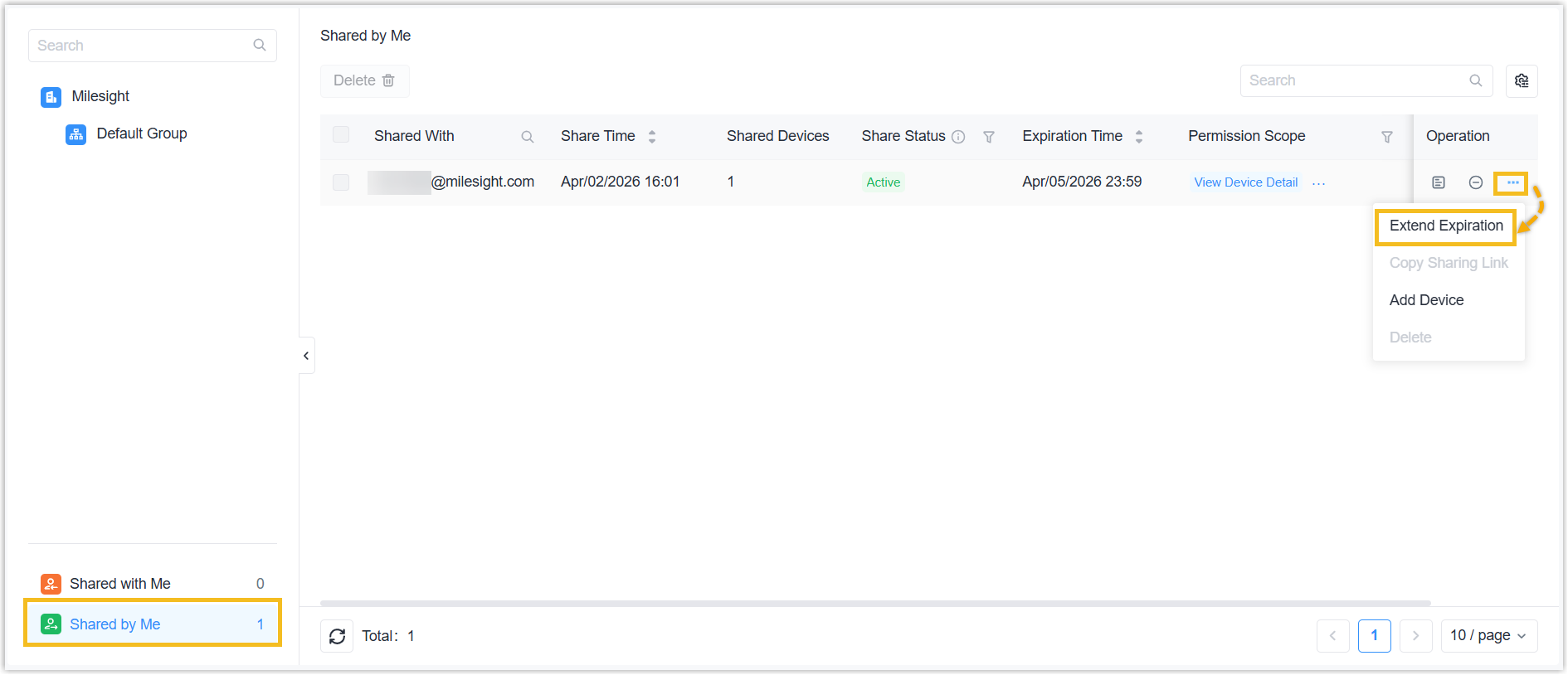Open the View Device Detail link
1568x675 pixels.
pyautogui.click(x=1245, y=182)
